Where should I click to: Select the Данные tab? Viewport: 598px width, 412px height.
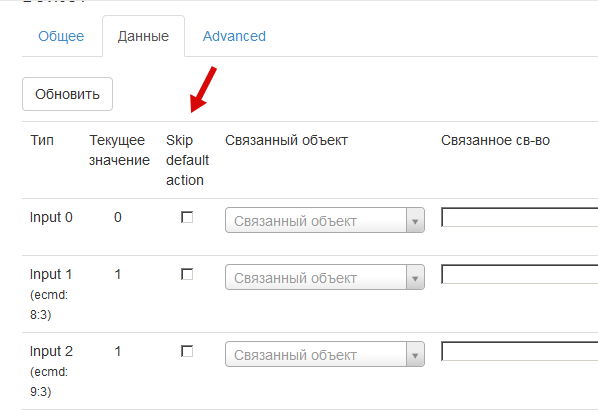pyautogui.click(x=143, y=36)
